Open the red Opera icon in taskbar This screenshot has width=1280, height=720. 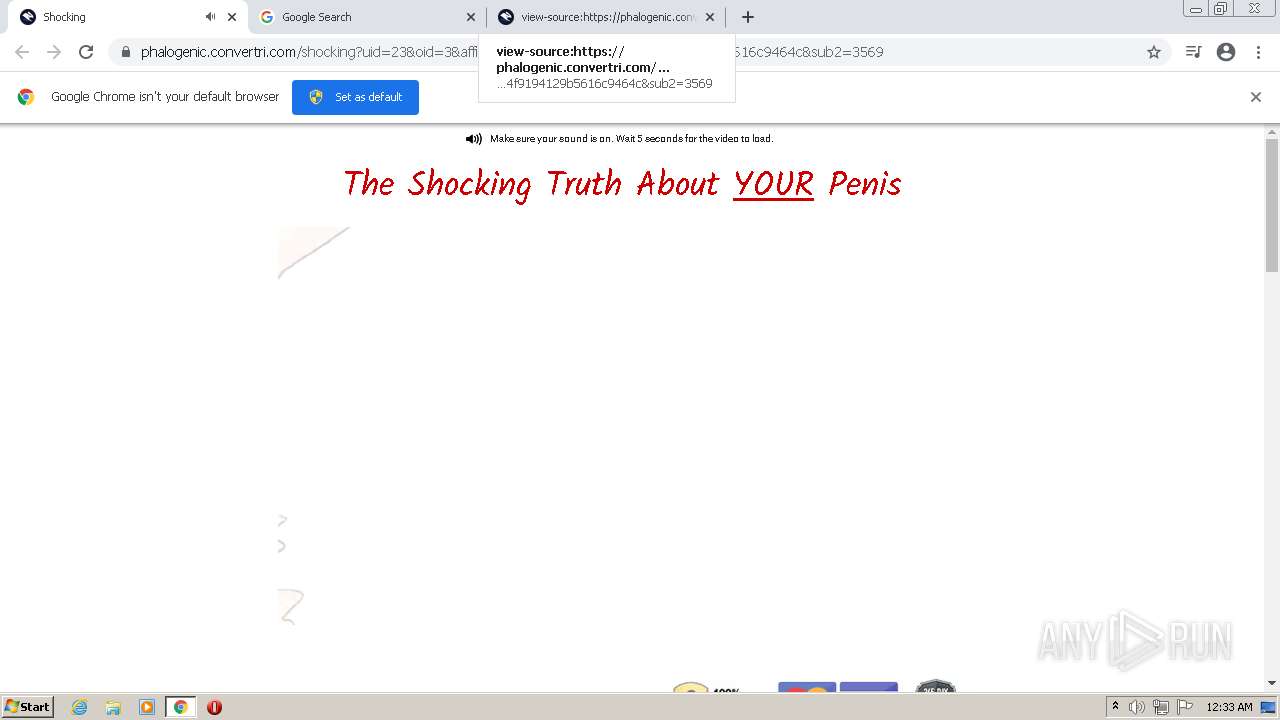coord(214,707)
